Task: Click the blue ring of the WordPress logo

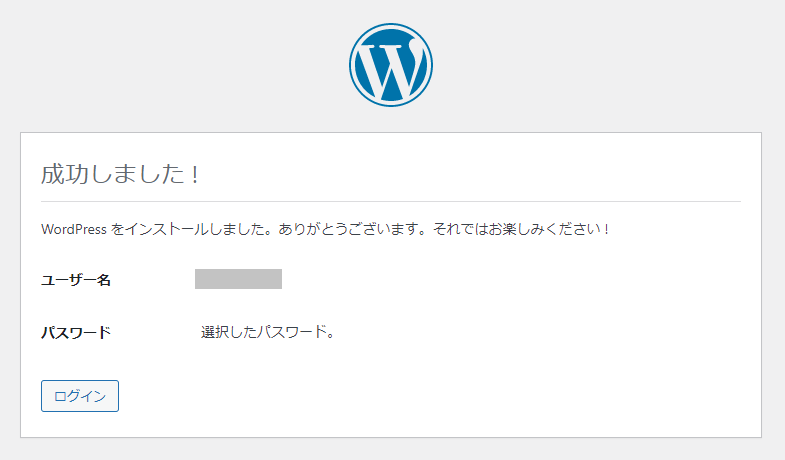Action: click(353, 65)
